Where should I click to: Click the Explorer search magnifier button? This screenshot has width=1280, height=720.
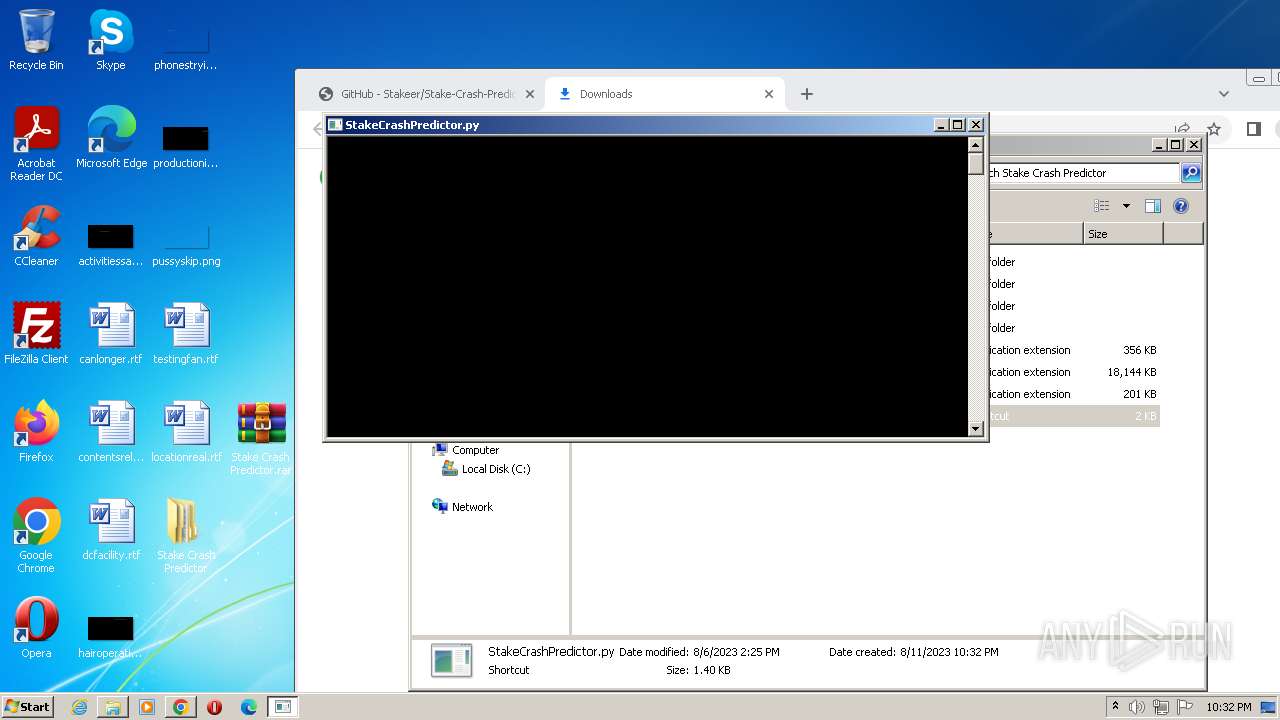pyautogui.click(x=1191, y=173)
